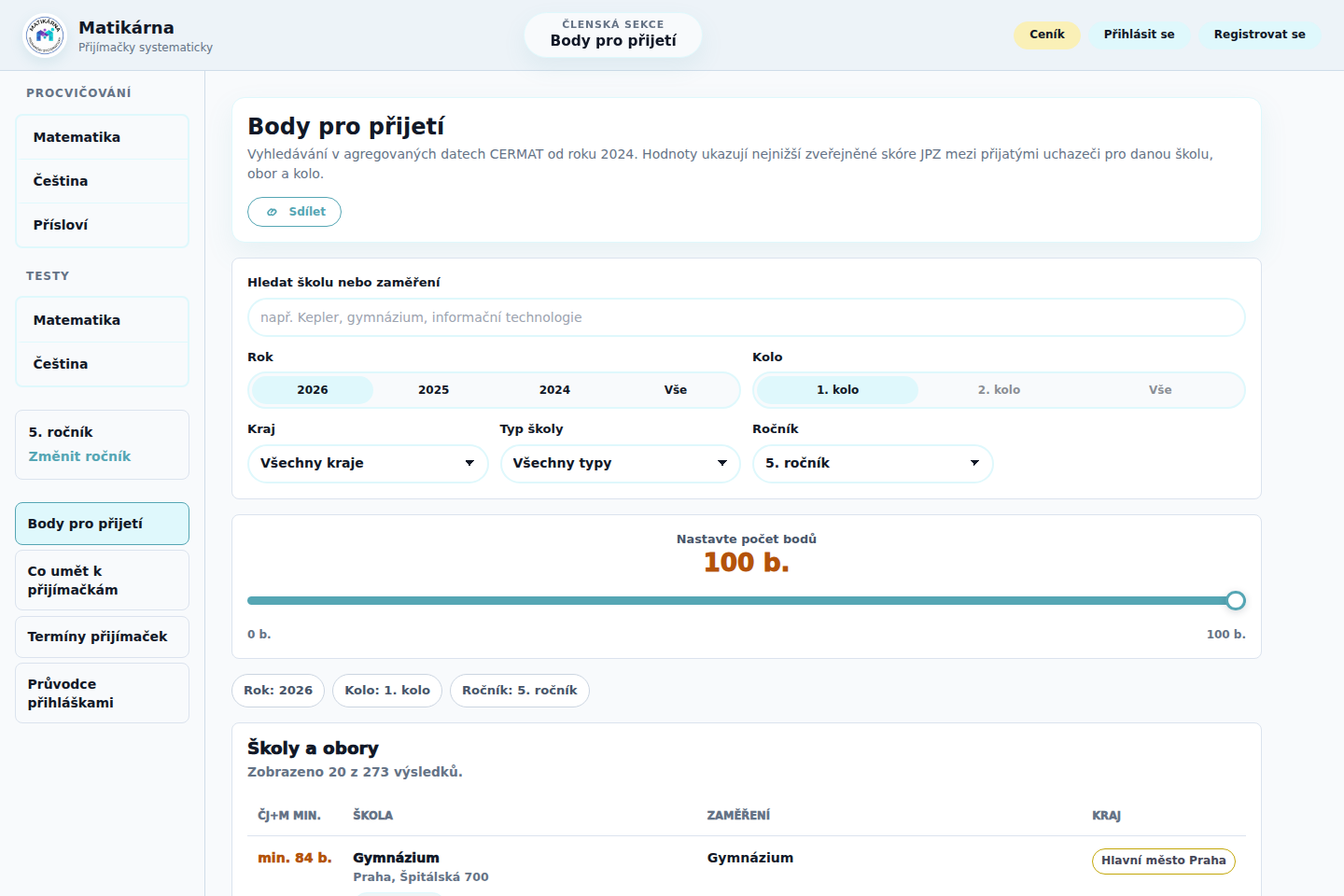Select 1. kolo round option
Screen dimensions: 1344x896
coord(837,390)
